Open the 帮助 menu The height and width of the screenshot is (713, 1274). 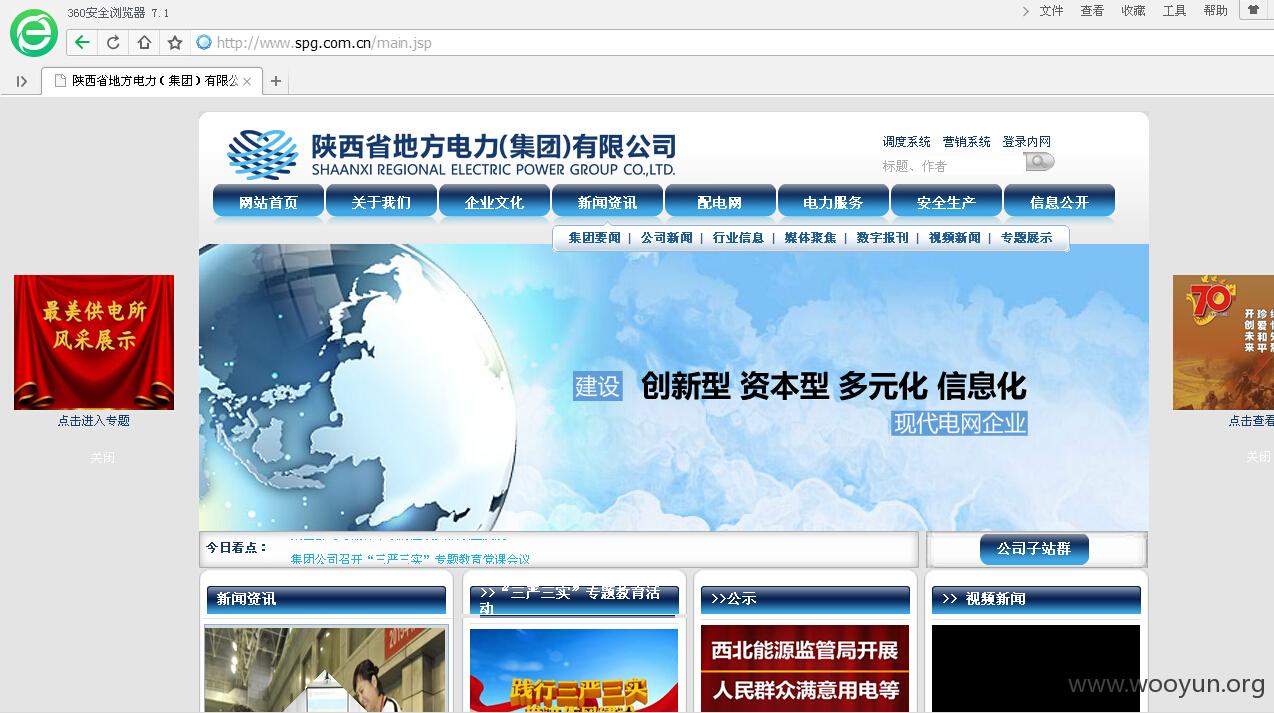point(1215,11)
